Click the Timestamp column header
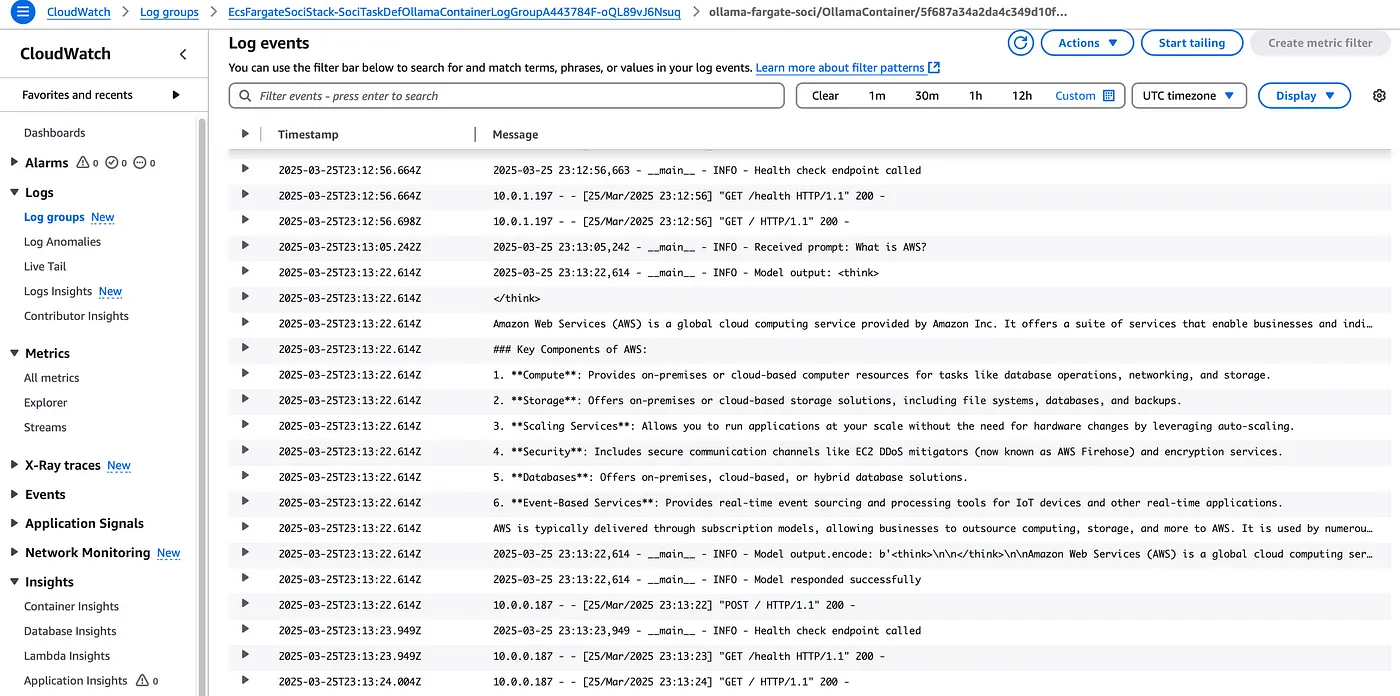This screenshot has width=1400, height=696. (x=308, y=134)
